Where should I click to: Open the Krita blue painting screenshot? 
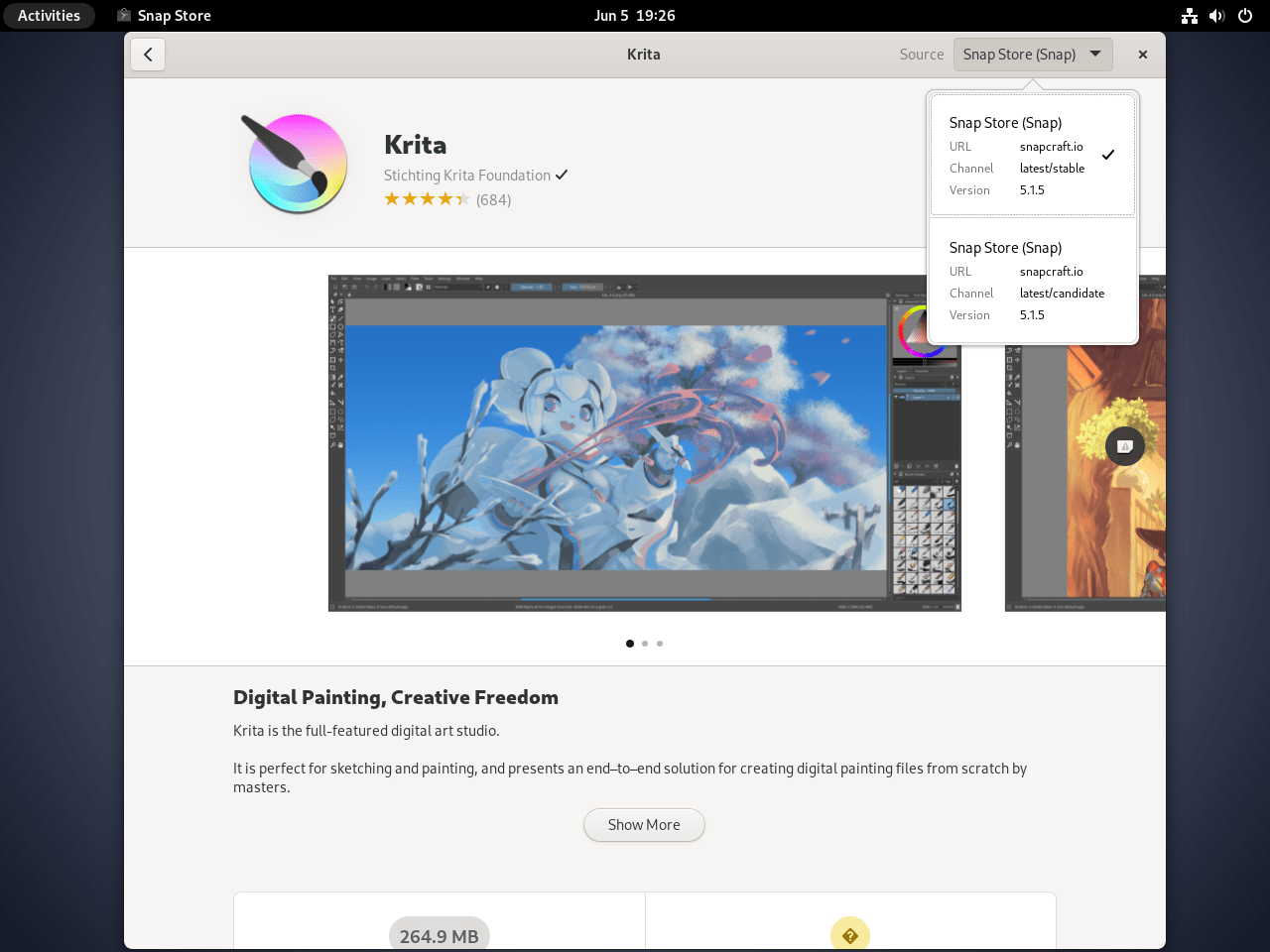[x=645, y=443]
